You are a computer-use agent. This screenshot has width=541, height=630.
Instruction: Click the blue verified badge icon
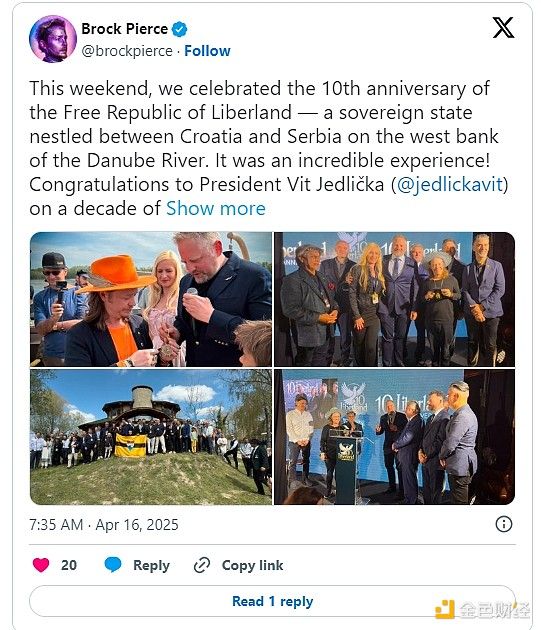(x=179, y=29)
